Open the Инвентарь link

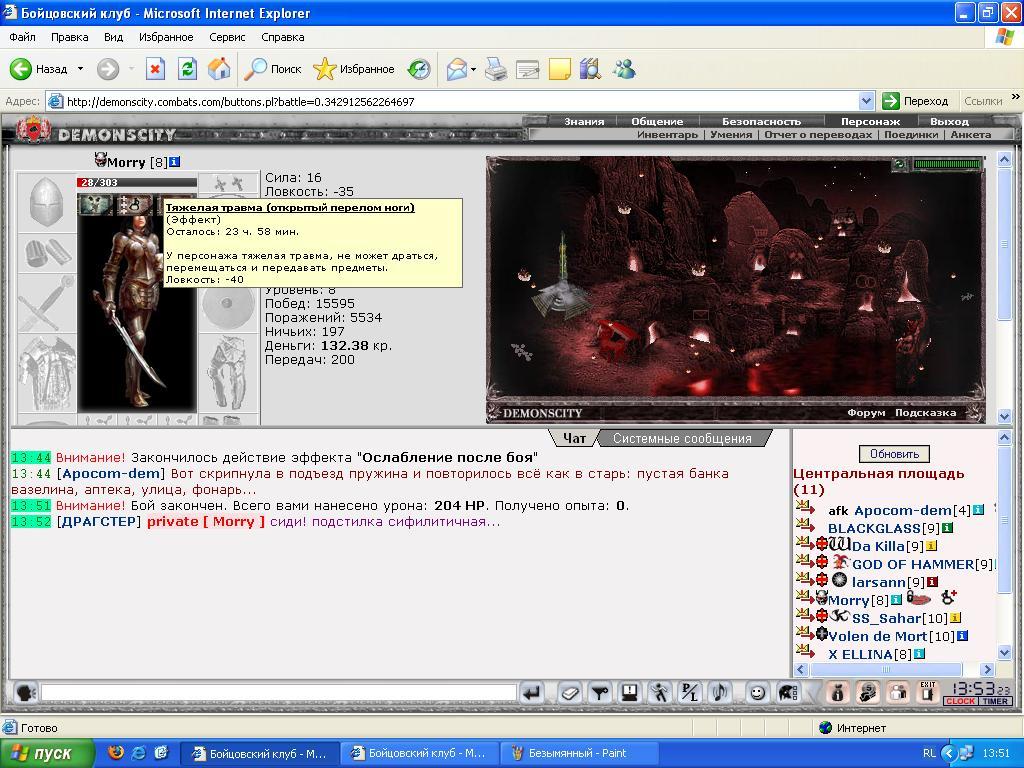(x=667, y=135)
